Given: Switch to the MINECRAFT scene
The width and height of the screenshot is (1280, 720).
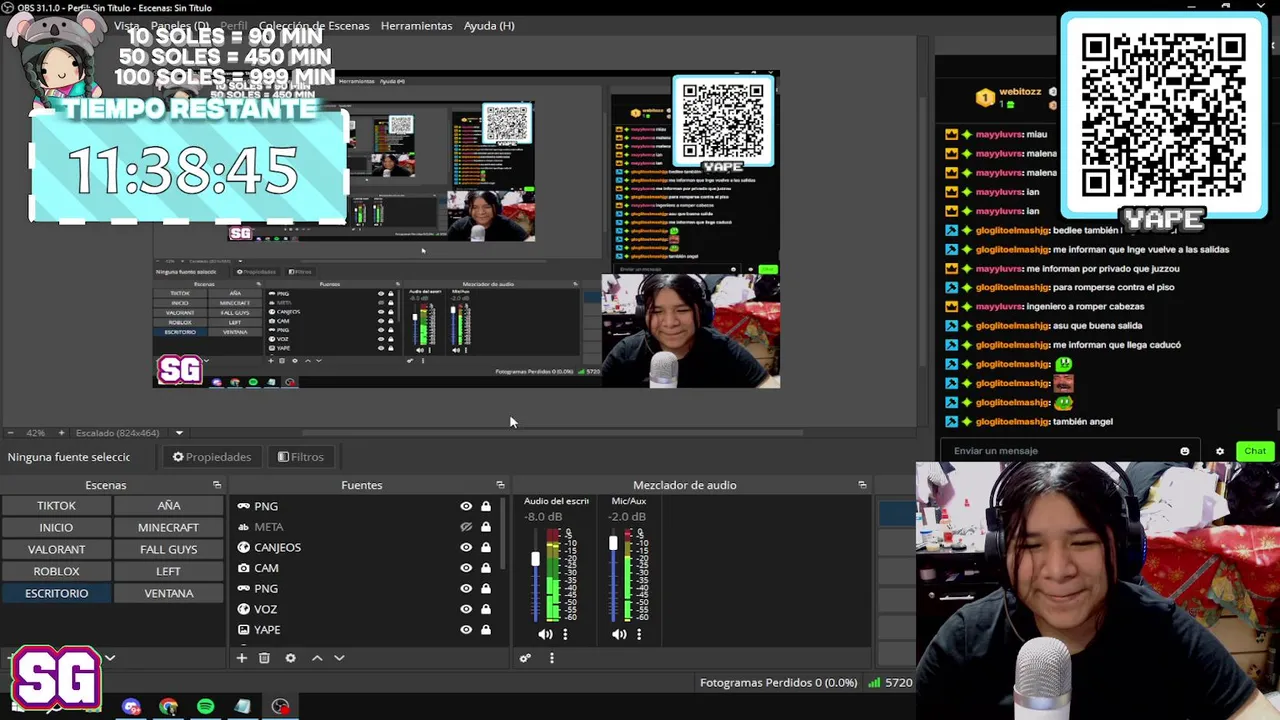Looking at the screenshot, I should [x=168, y=528].
